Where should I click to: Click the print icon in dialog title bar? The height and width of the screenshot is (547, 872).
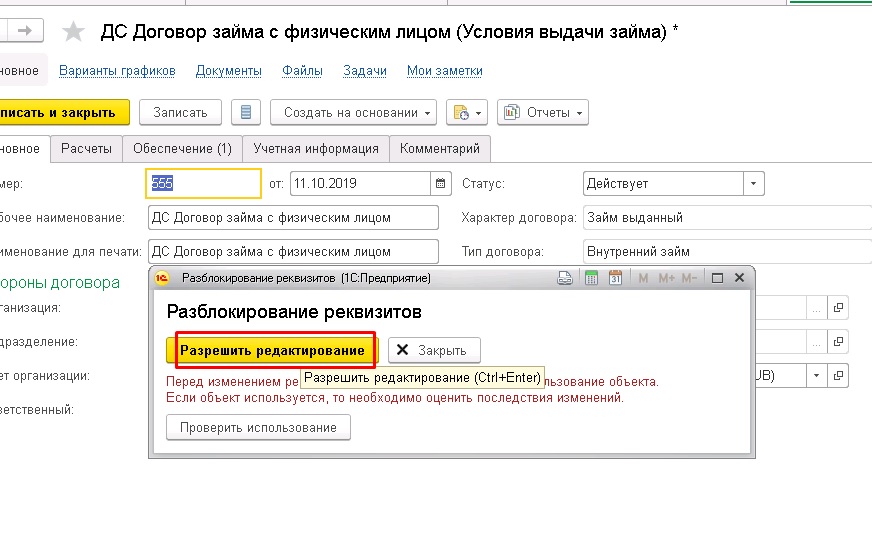pyautogui.click(x=564, y=278)
